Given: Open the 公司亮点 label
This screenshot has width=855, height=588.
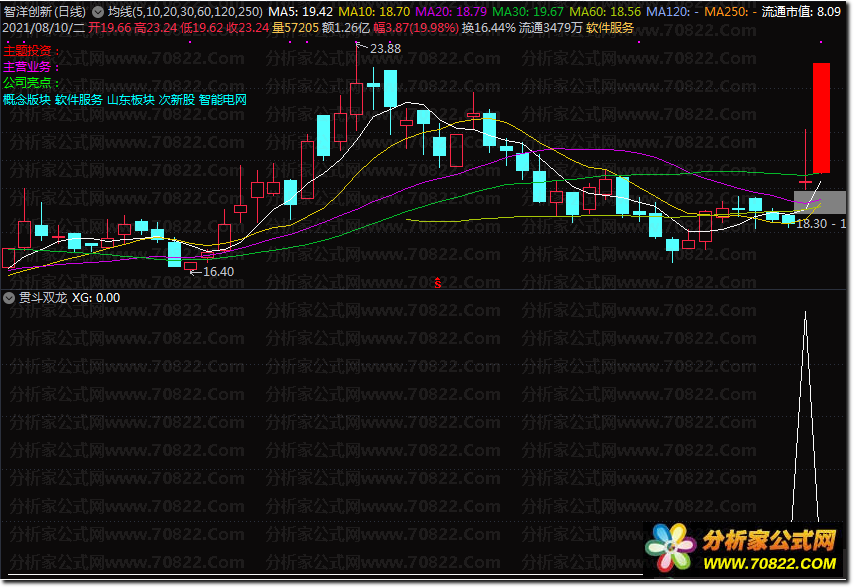Looking at the screenshot, I should click(x=31, y=83).
